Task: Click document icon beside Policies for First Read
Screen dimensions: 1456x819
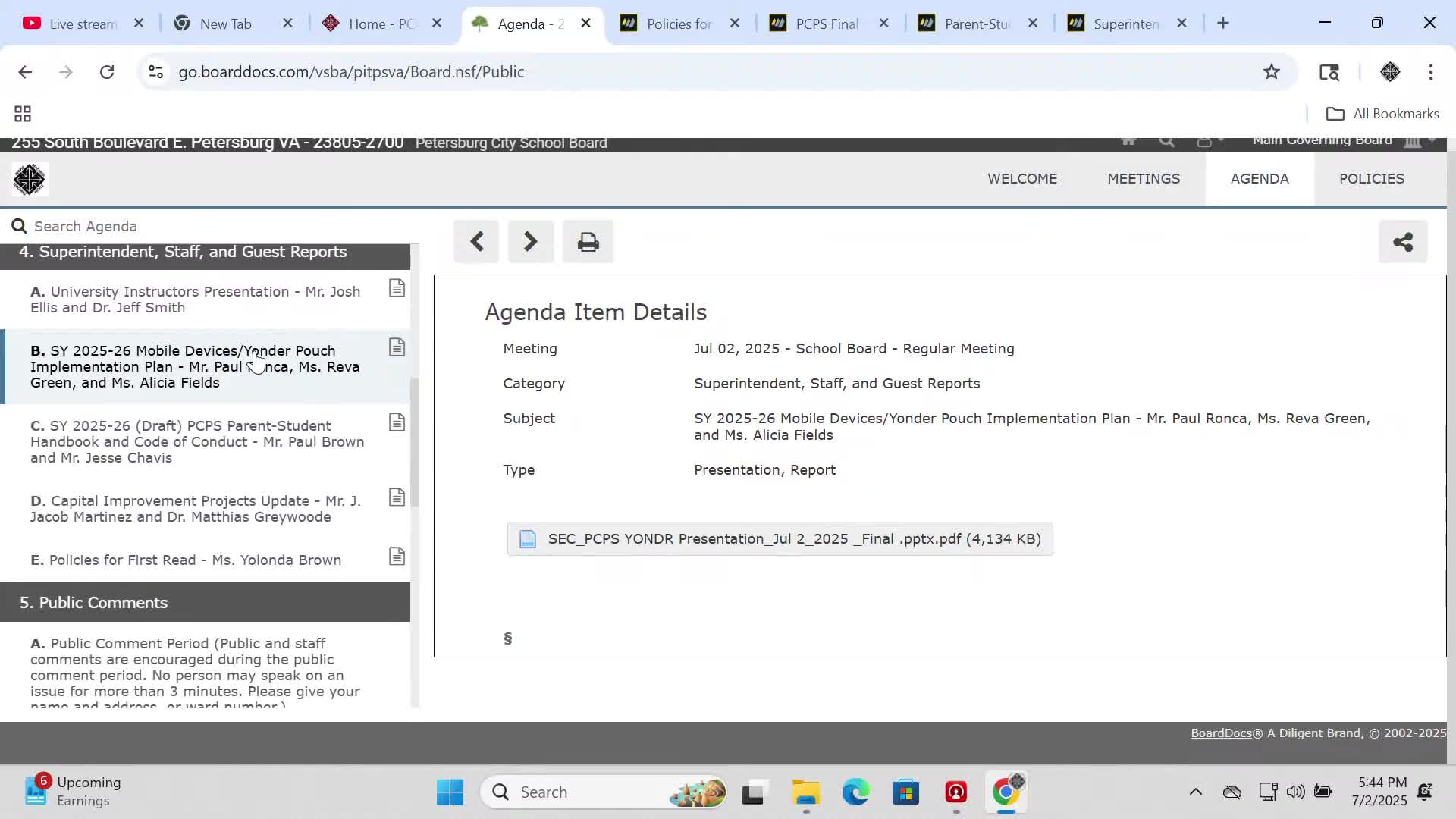Action: [397, 557]
